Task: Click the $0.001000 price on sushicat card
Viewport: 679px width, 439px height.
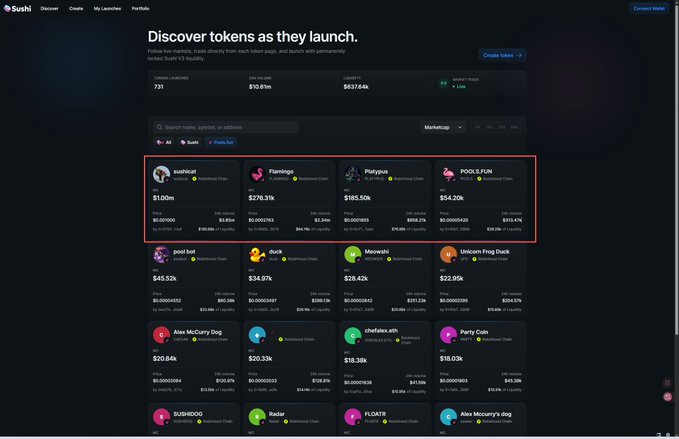Action: click(x=164, y=220)
